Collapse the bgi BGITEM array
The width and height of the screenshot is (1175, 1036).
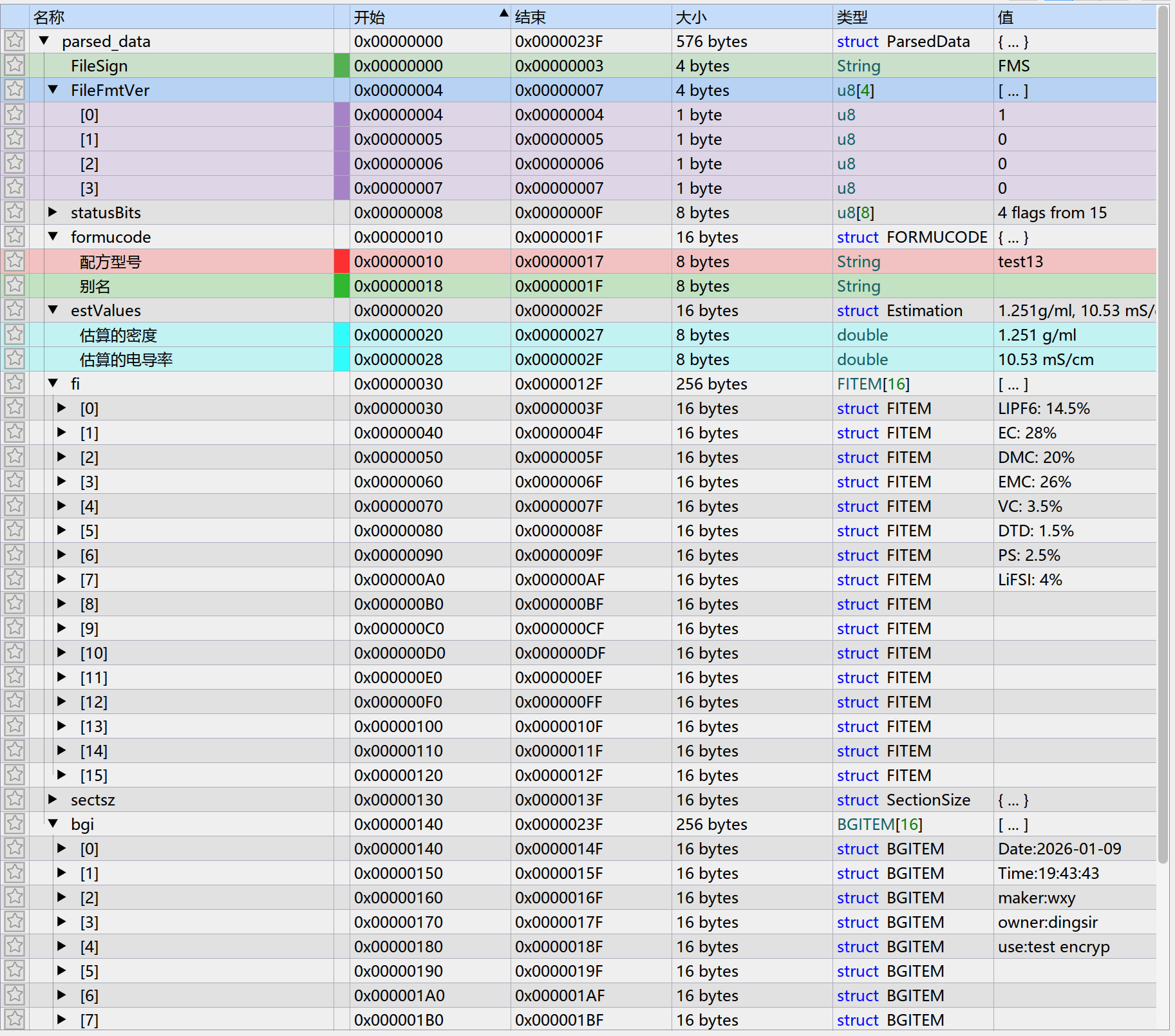53,824
